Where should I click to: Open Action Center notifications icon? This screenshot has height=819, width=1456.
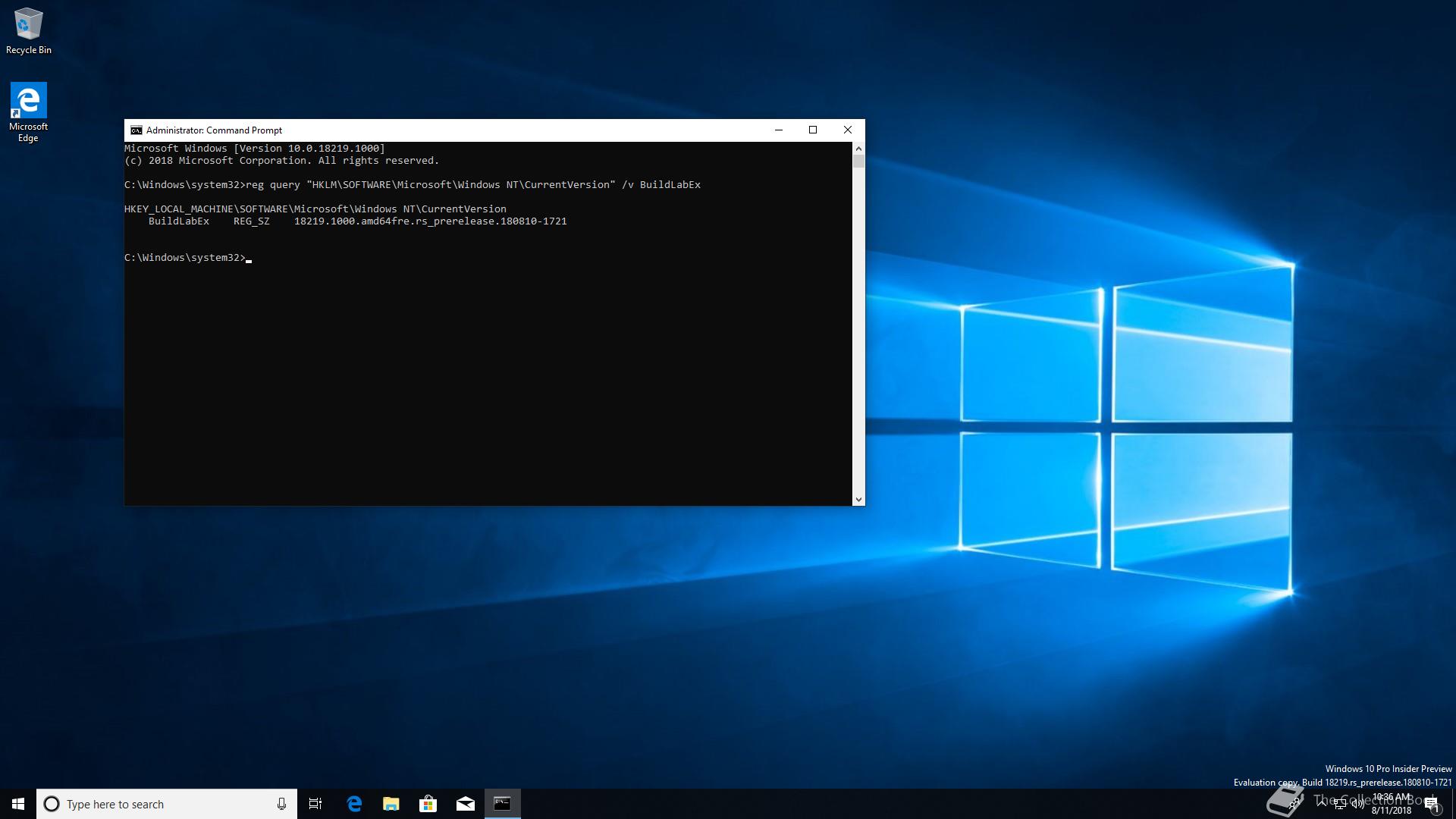point(1432,804)
